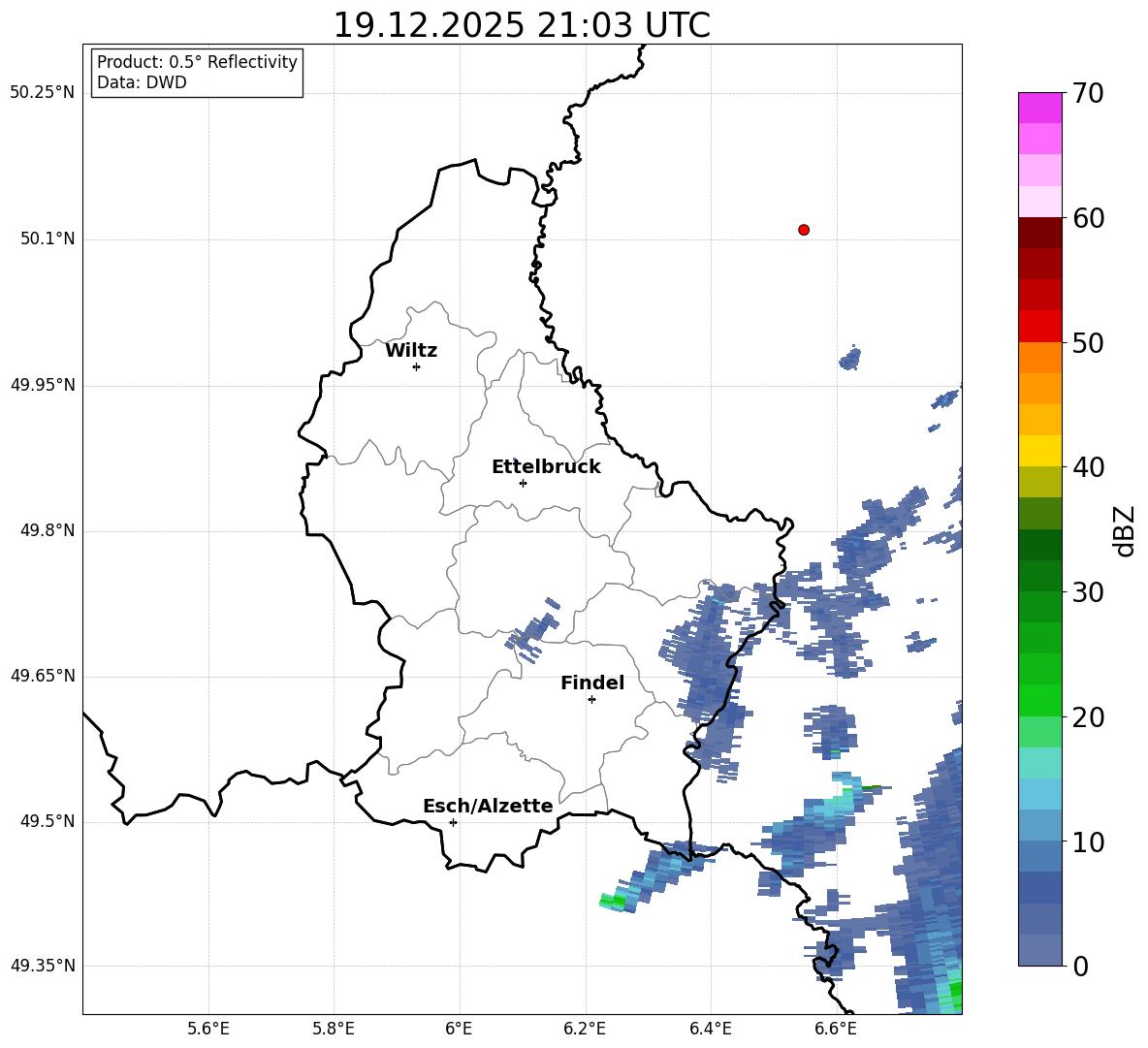The image size is (1148, 1048).
Task: Click the slate blue colorbar swatch at 0
Action: (x=1039, y=950)
